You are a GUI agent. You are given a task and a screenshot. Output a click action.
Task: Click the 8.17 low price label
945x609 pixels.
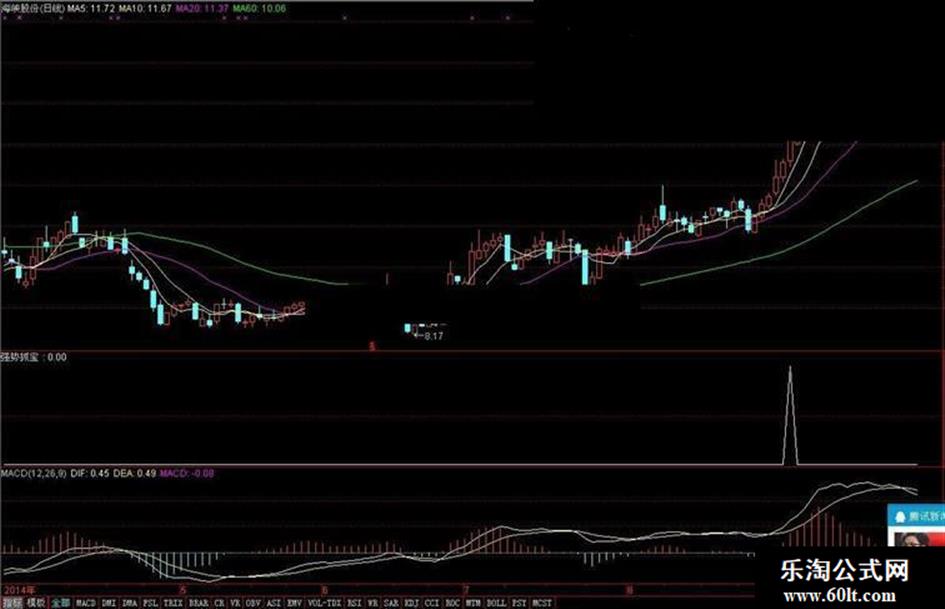pos(433,336)
